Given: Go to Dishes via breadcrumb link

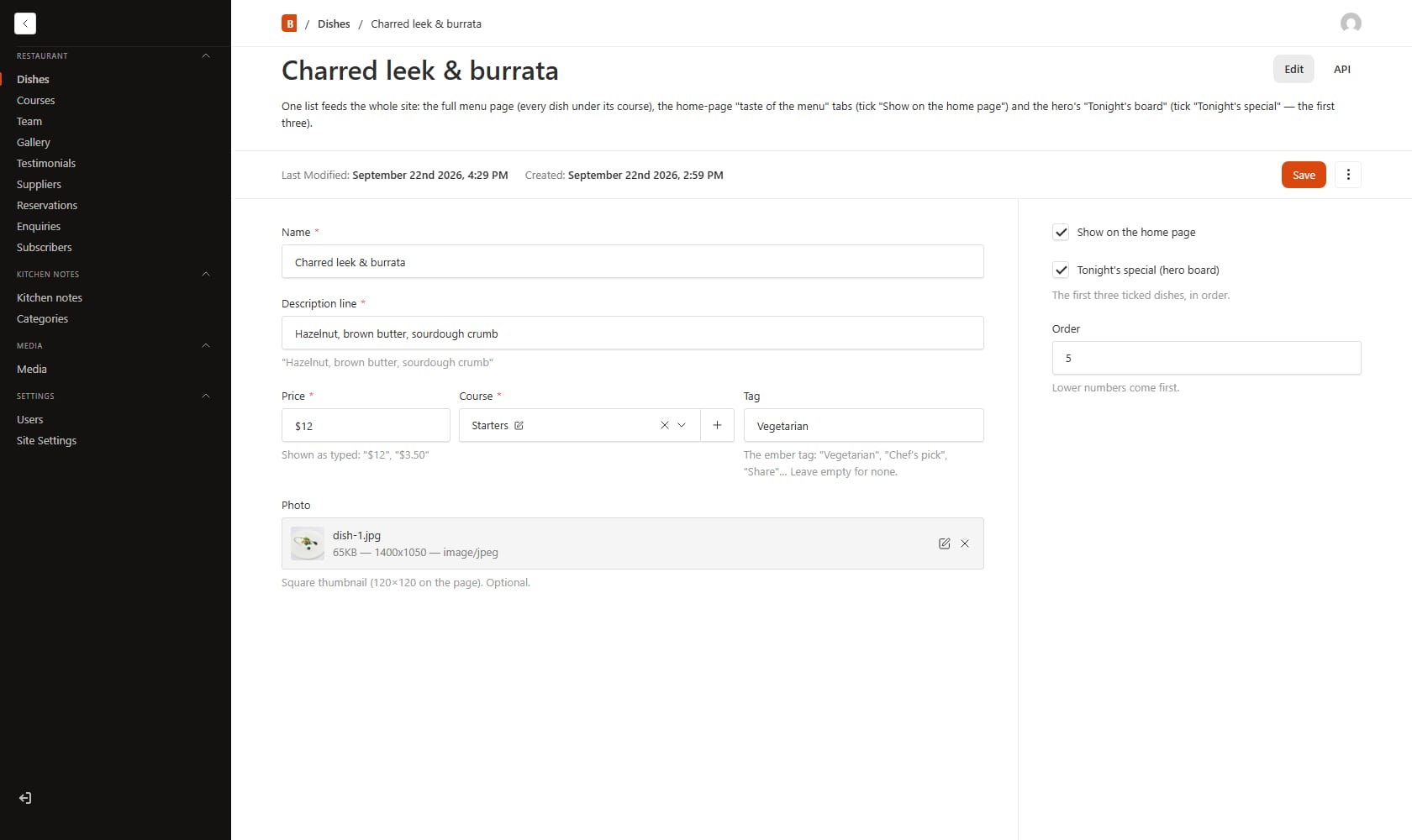Looking at the screenshot, I should [334, 24].
